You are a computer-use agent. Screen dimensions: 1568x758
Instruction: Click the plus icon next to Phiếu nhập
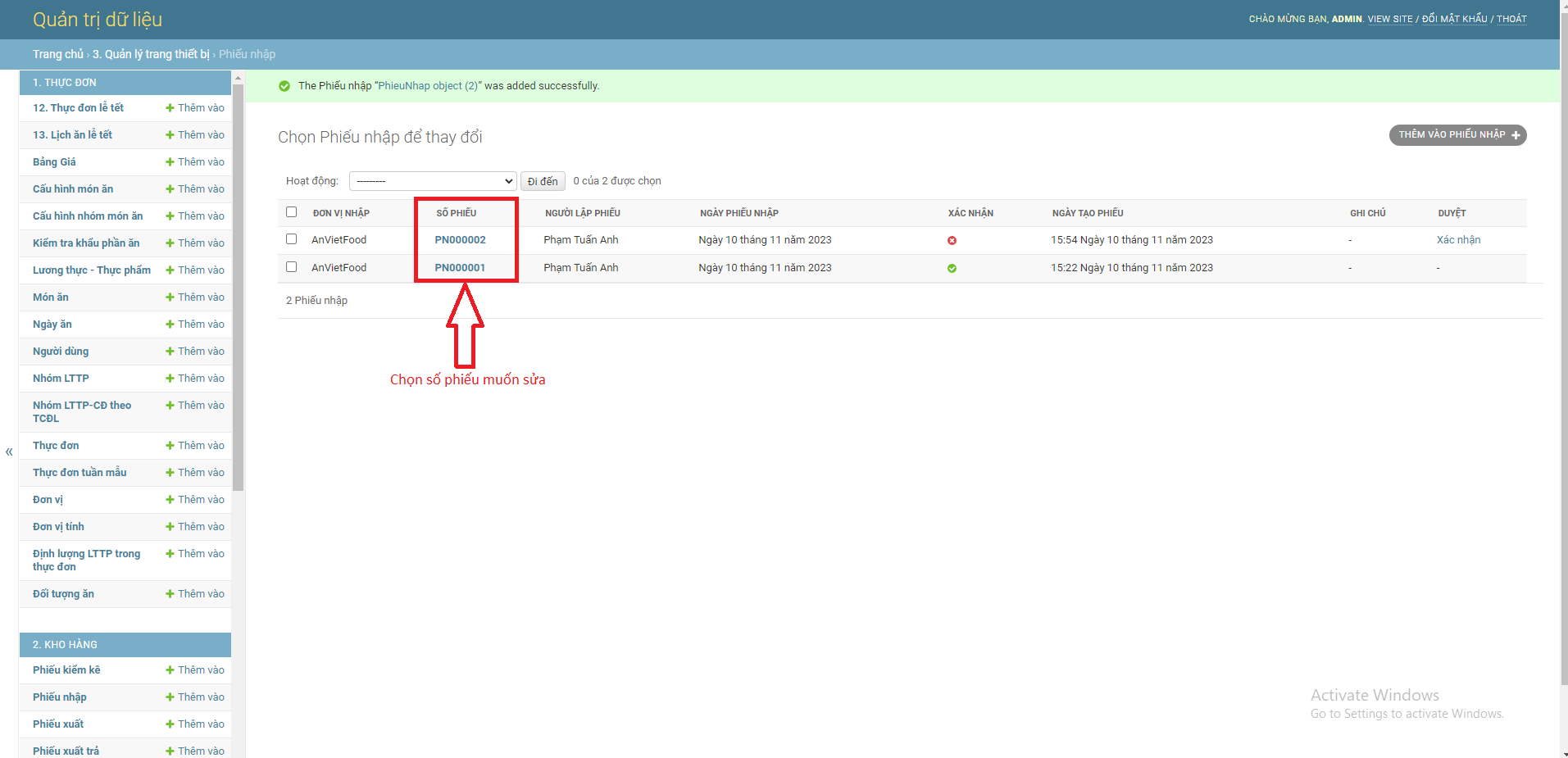point(170,697)
